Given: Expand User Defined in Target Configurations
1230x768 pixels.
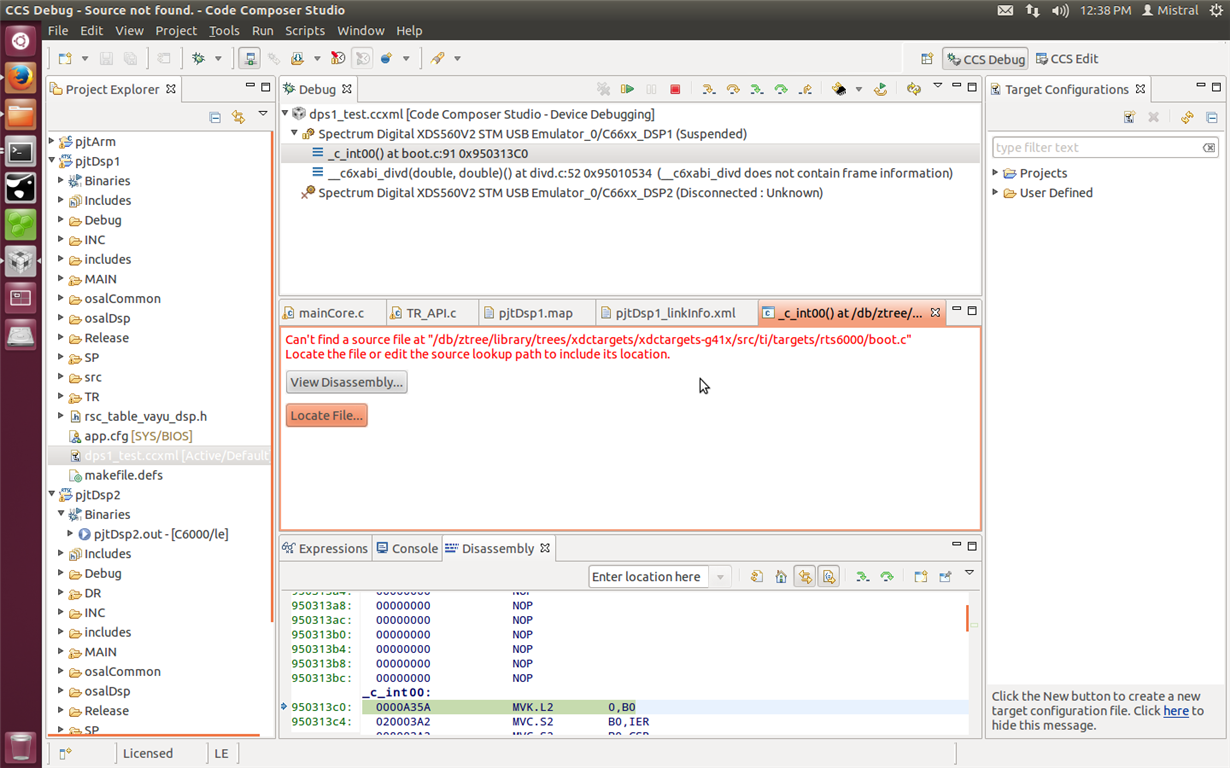Looking at the screenshot, I should tap(996, 193).
